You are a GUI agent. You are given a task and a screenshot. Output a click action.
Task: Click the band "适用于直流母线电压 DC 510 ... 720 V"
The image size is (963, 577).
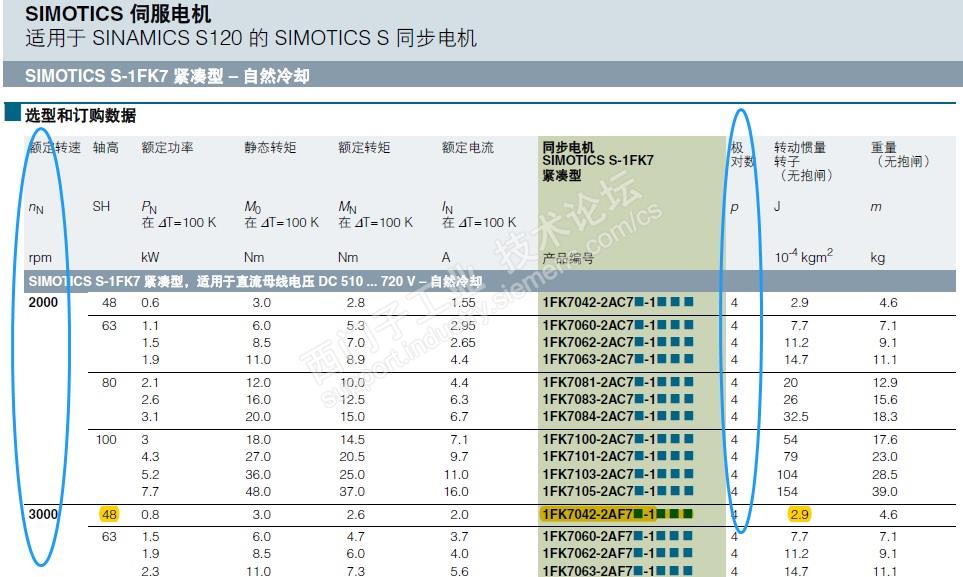pos(339,281)
